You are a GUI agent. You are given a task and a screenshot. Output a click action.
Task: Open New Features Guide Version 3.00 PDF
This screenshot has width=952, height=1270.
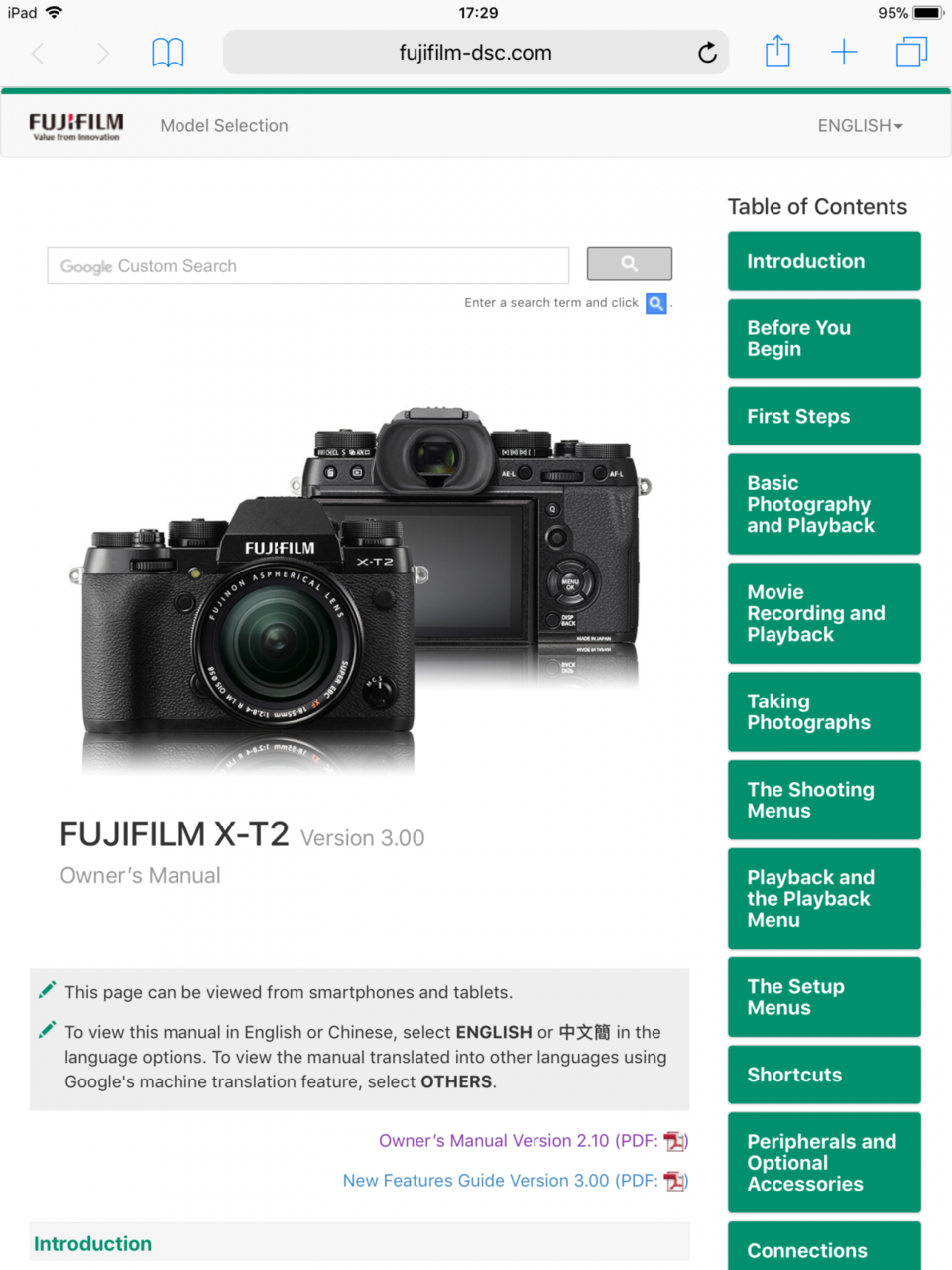[516, 1181]
